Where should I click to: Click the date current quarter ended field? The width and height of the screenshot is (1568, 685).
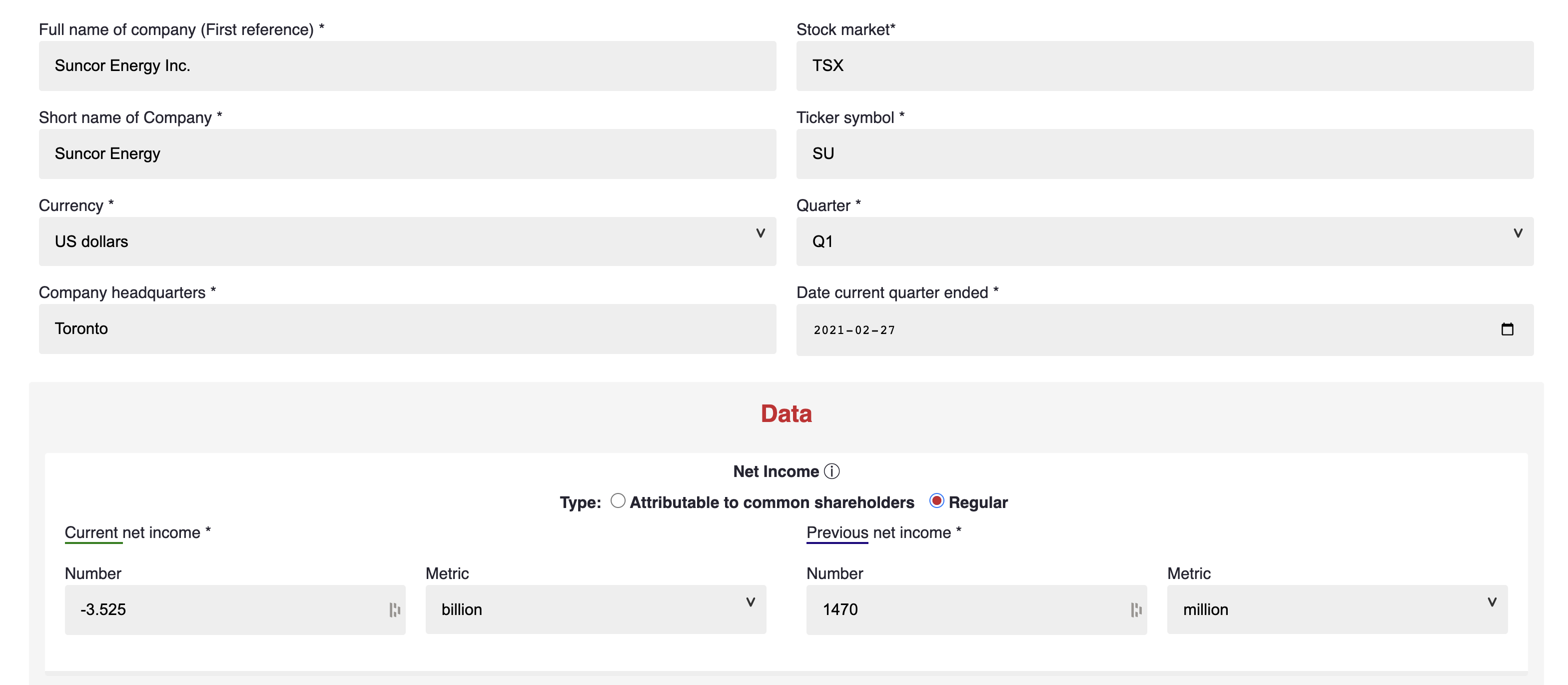[x=1144, y=329]
